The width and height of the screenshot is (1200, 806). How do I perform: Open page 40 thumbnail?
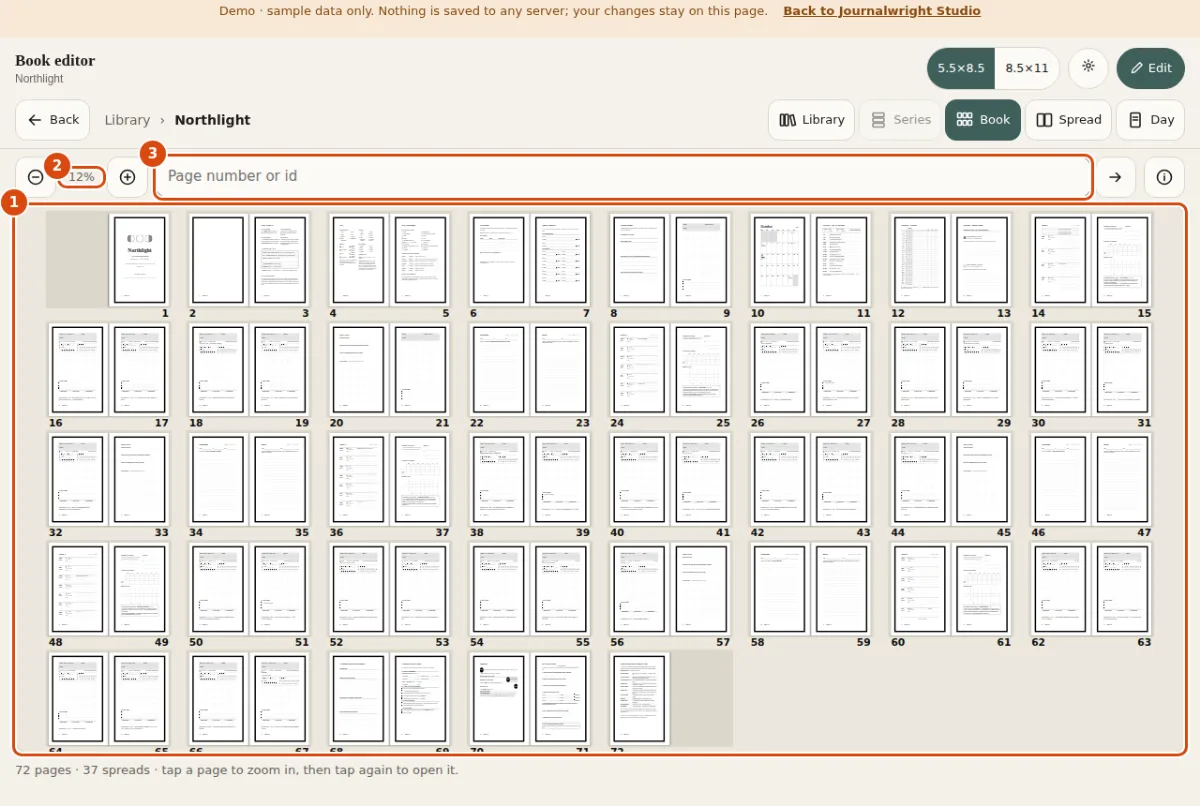639,480
